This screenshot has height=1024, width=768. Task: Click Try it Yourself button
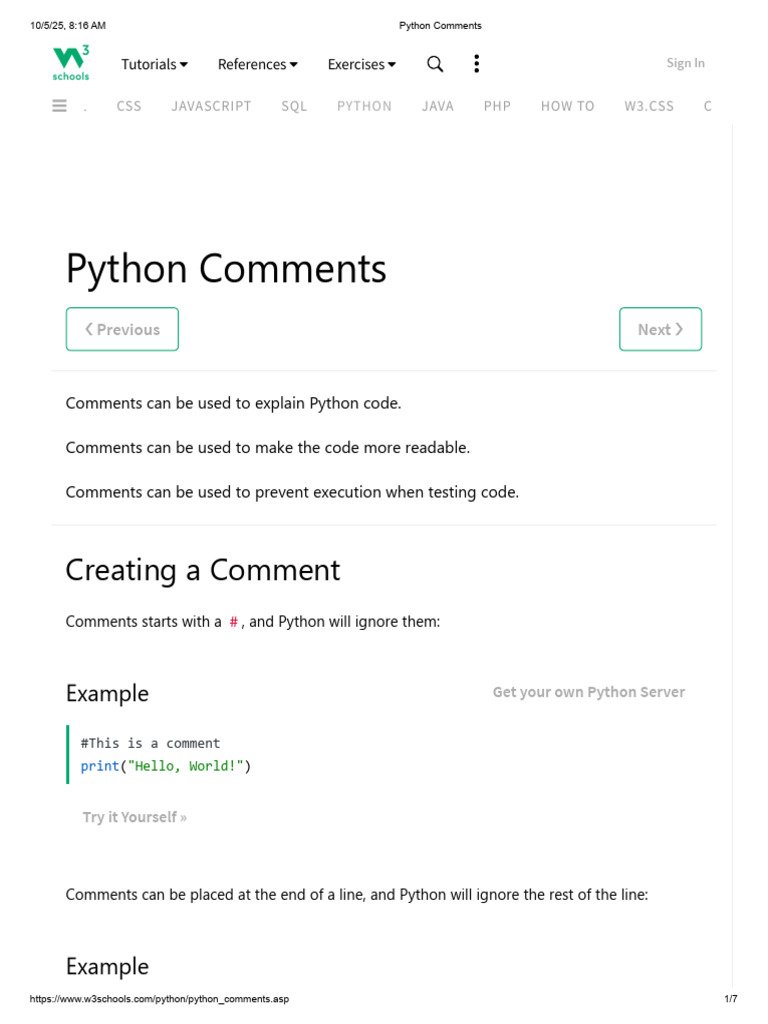tap(134, 817)
